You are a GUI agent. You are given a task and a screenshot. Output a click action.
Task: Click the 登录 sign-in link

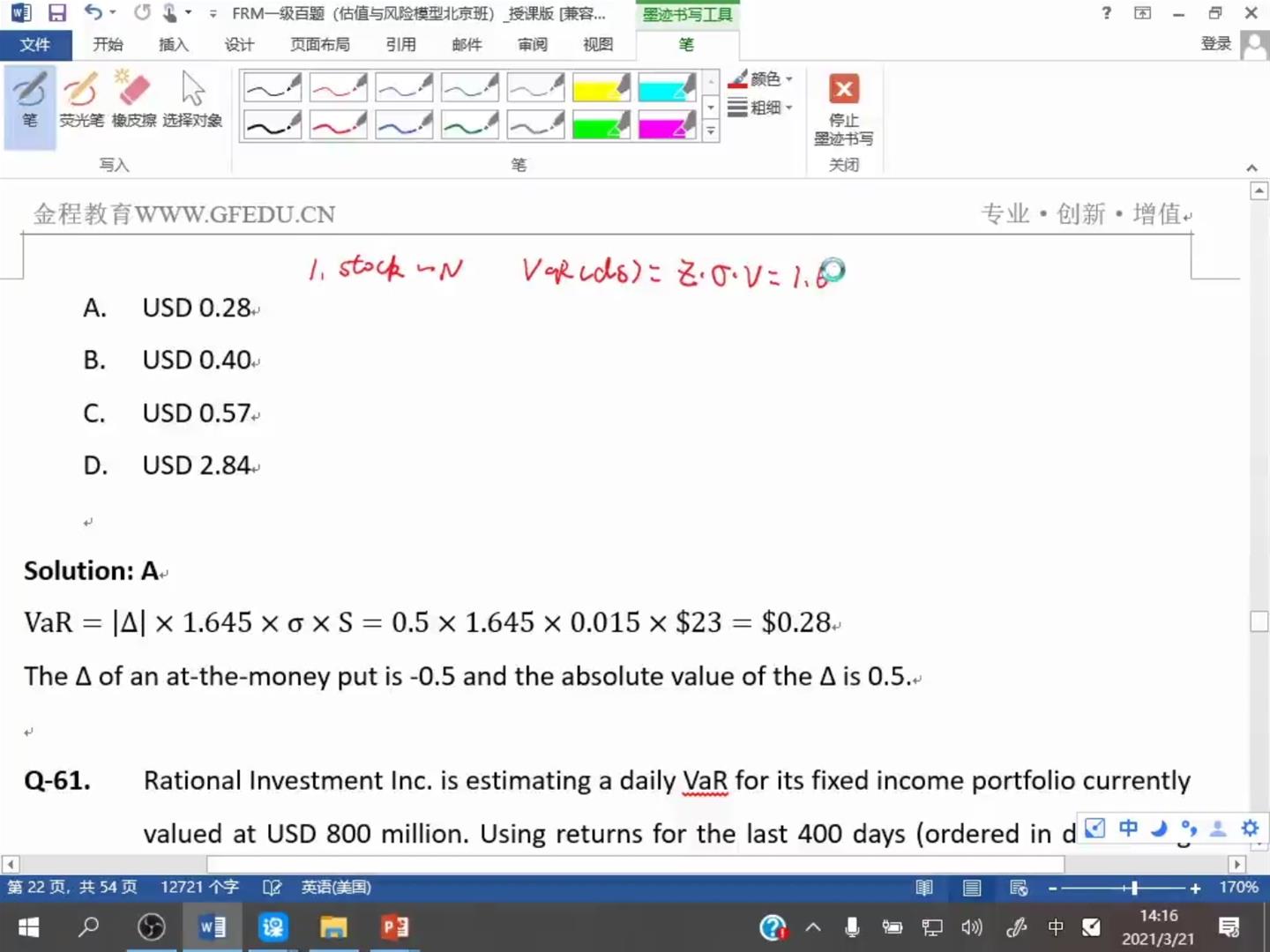point(1216,44)
